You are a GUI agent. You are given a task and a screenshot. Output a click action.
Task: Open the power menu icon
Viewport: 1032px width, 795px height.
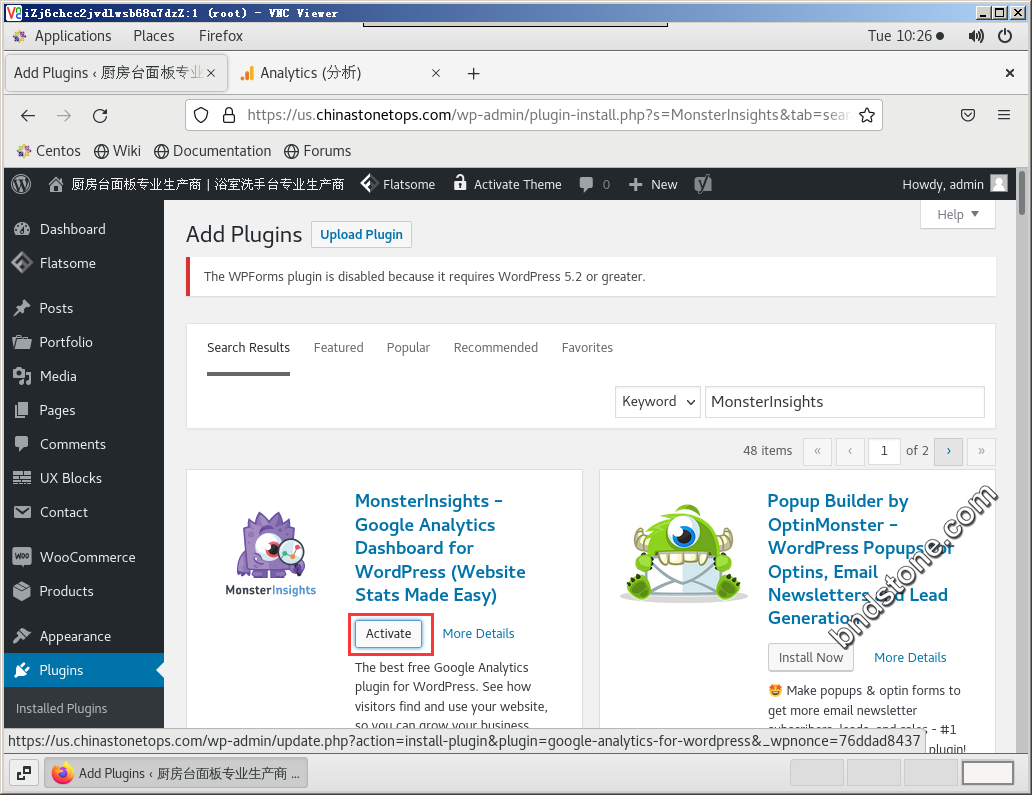click(x=1005, y=36)
